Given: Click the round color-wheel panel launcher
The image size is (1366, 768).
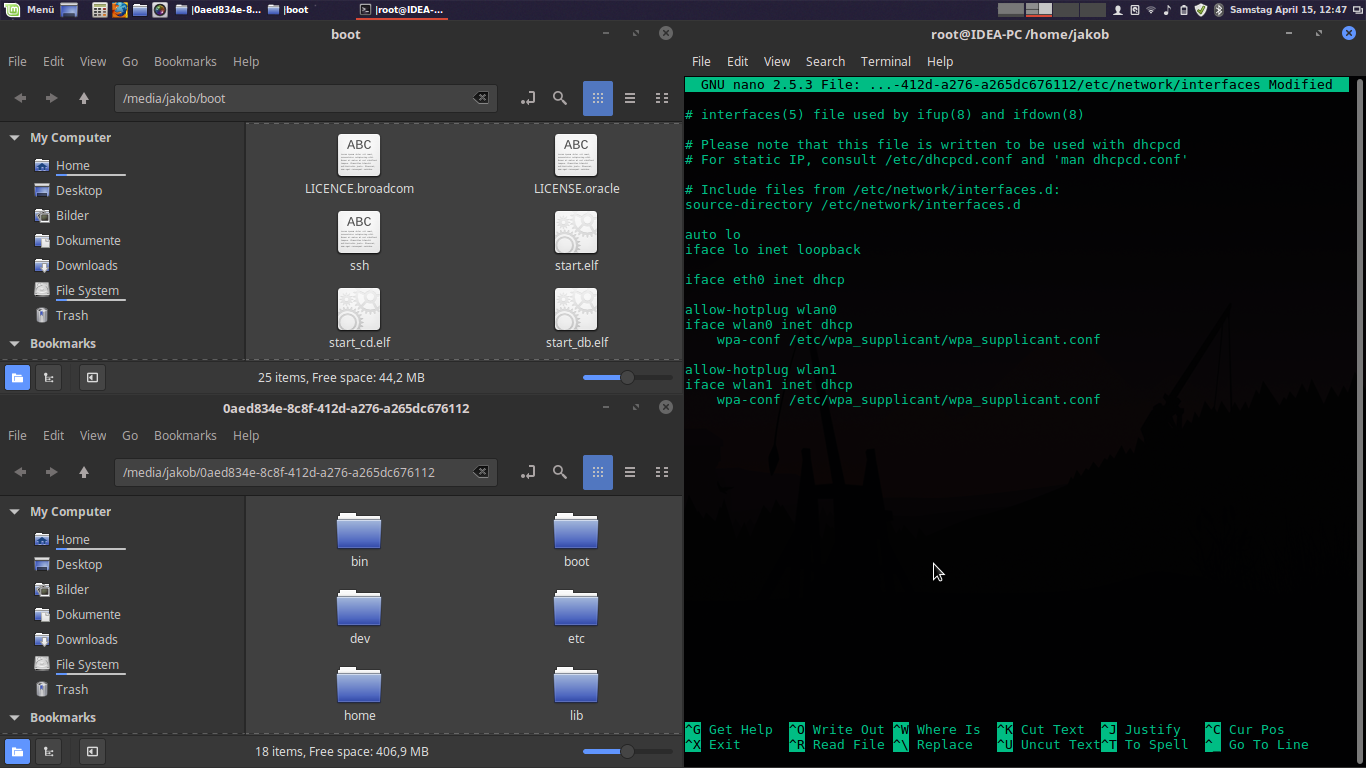Looking at the screenshot, I should tap(160, 10).
